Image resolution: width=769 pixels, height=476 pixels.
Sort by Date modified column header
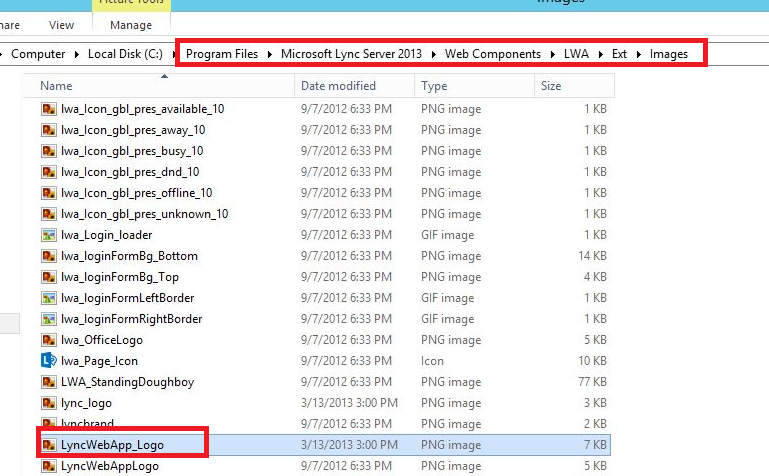(x=338, y=86)
